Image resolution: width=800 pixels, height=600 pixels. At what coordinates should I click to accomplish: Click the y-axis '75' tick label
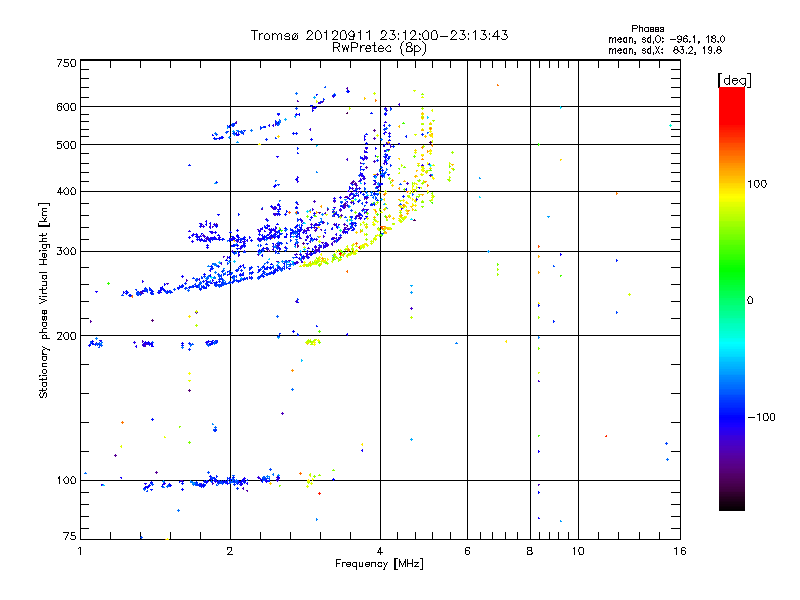(70, 536)
